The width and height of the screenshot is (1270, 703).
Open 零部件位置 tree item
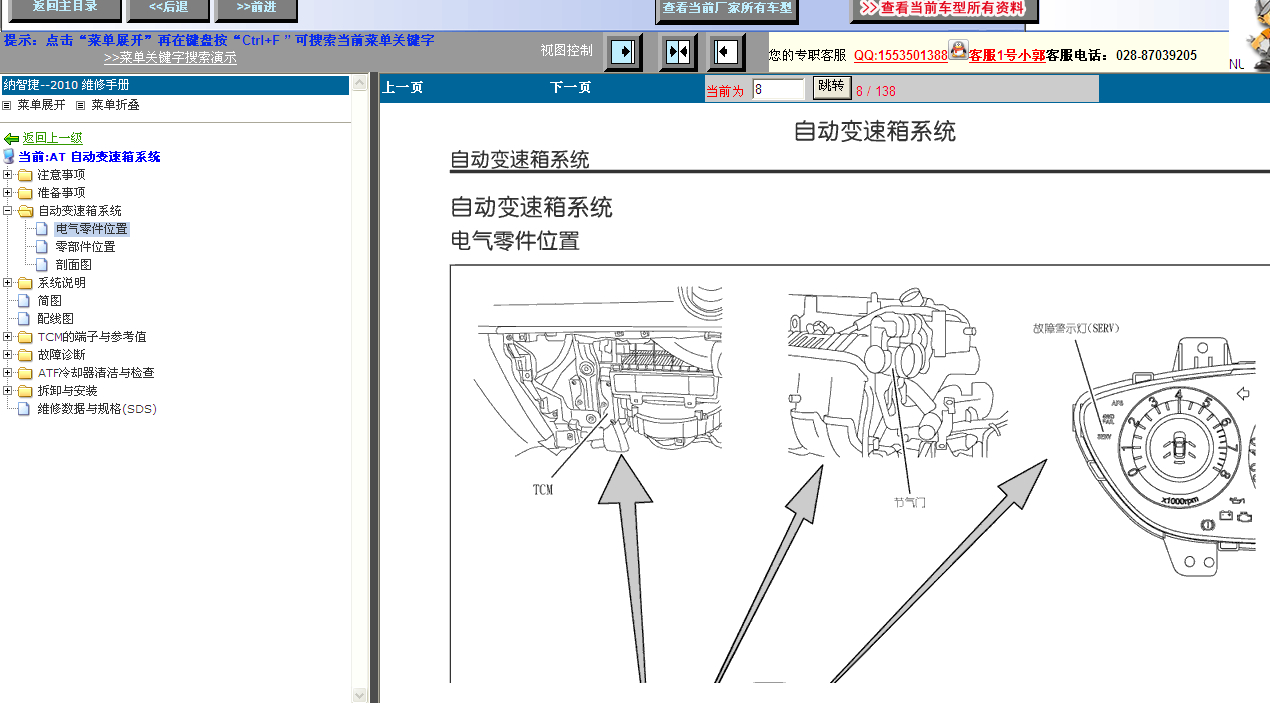coord(85,247)
